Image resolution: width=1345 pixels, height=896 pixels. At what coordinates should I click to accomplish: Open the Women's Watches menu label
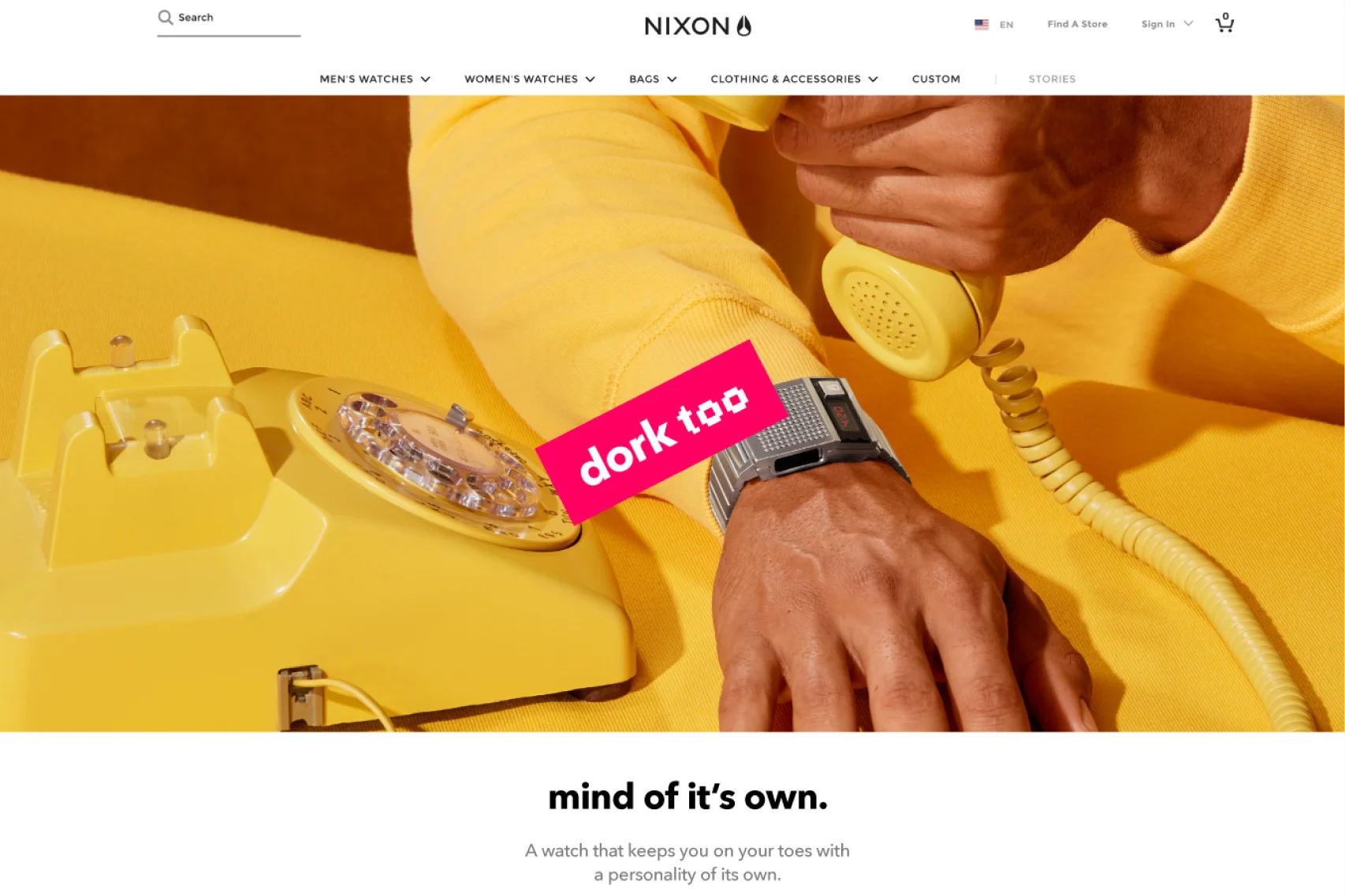pos(521,79)
